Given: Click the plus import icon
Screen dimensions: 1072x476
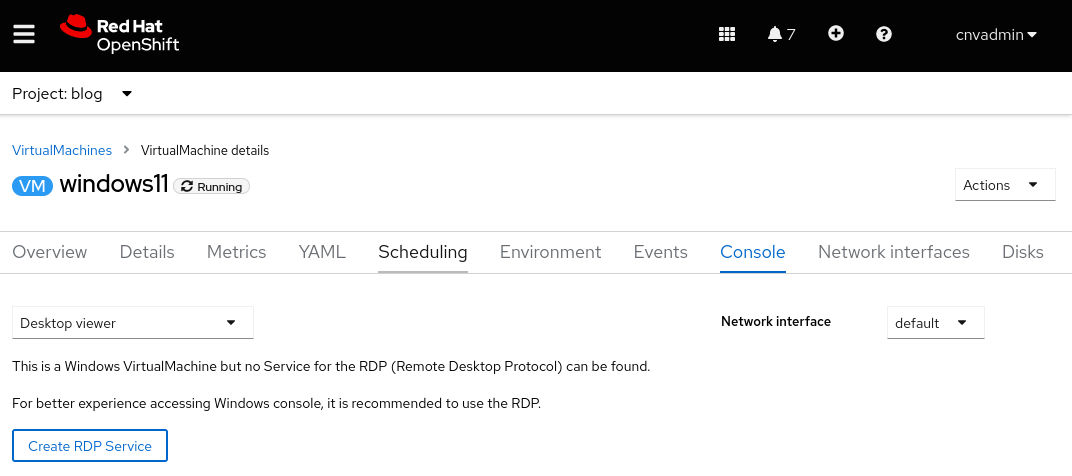Looking at the screenshot, I should coord(836,34).
